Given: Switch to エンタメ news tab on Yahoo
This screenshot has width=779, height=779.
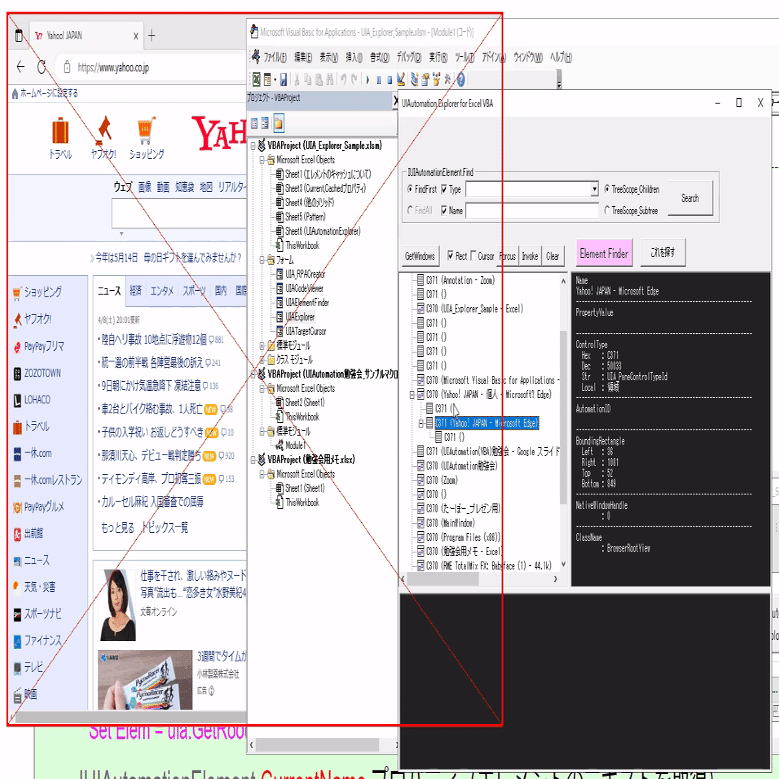Looking at the screenshot, I should 162,291.
